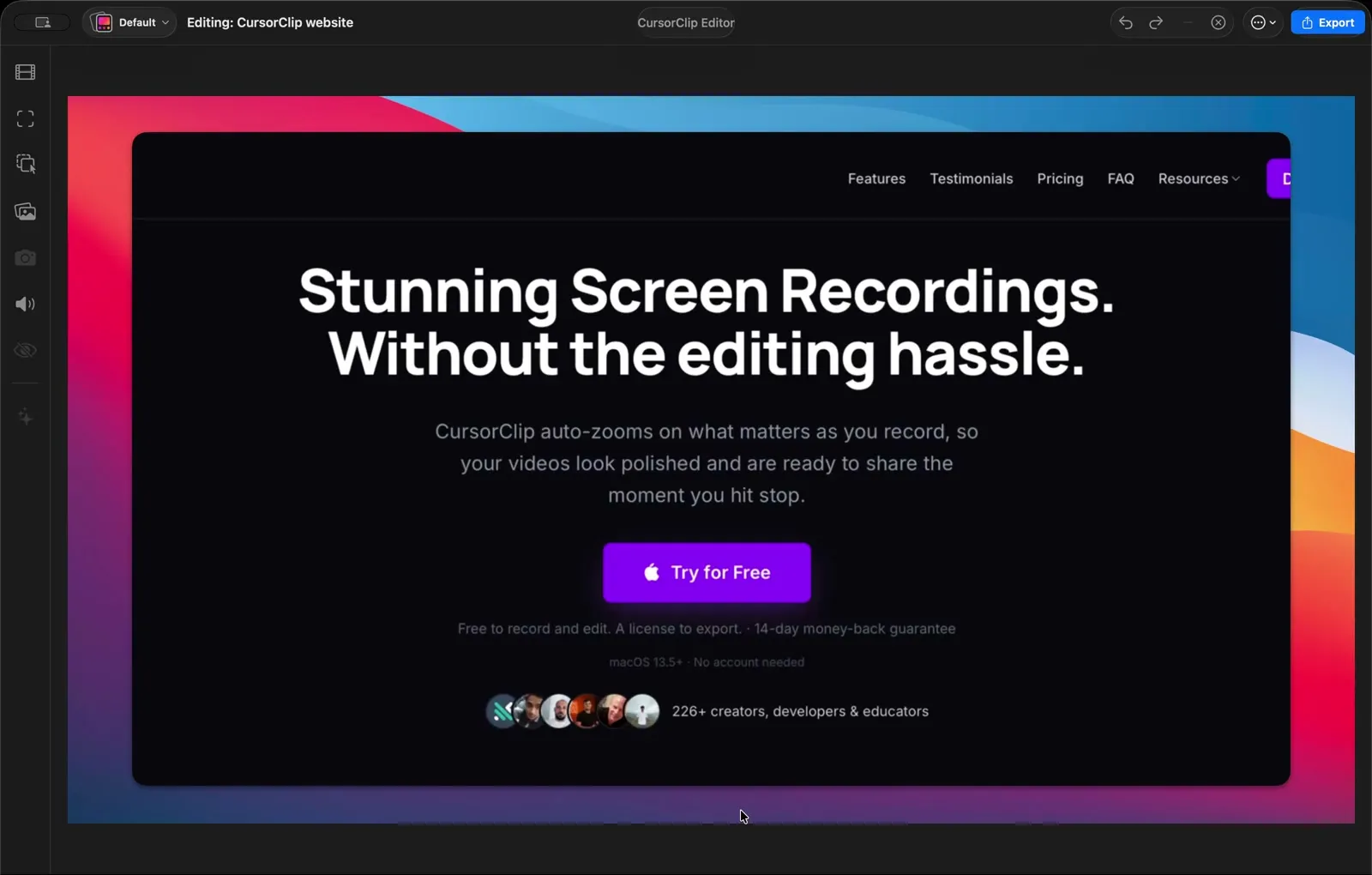Screen dimensions: 1372x875
Task: Select the sparkles effects icon
Action: pyautogui.click(x=26, y=417)
